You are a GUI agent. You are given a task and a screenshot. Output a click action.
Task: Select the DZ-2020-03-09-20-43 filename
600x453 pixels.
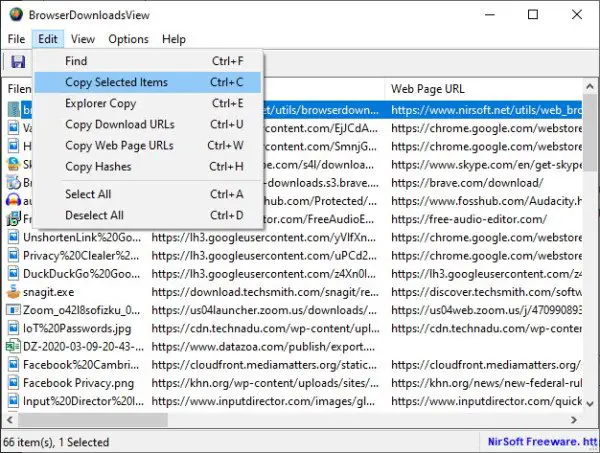coord(83,347)
